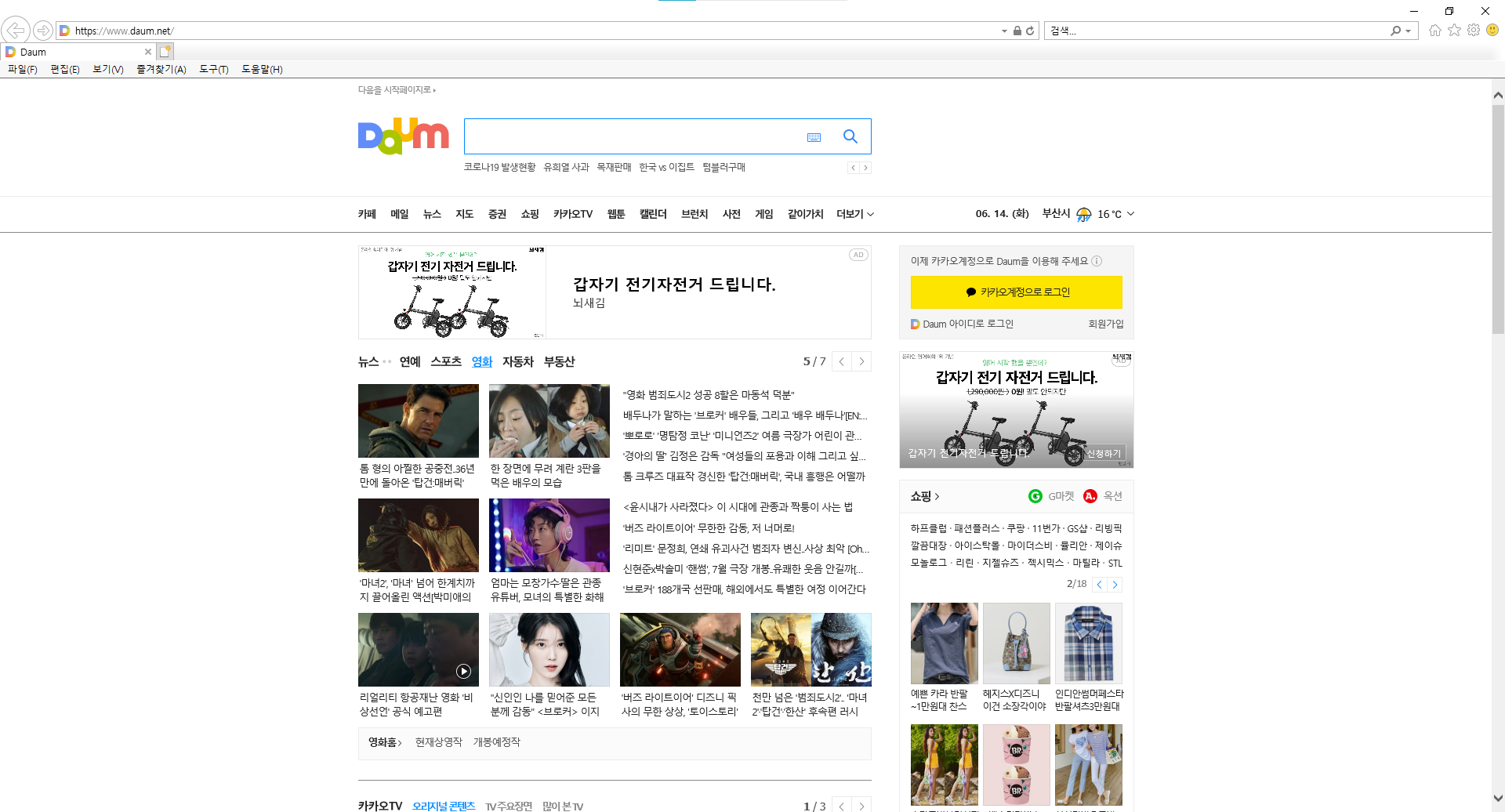Open a new browser tab

click(165, 52)
